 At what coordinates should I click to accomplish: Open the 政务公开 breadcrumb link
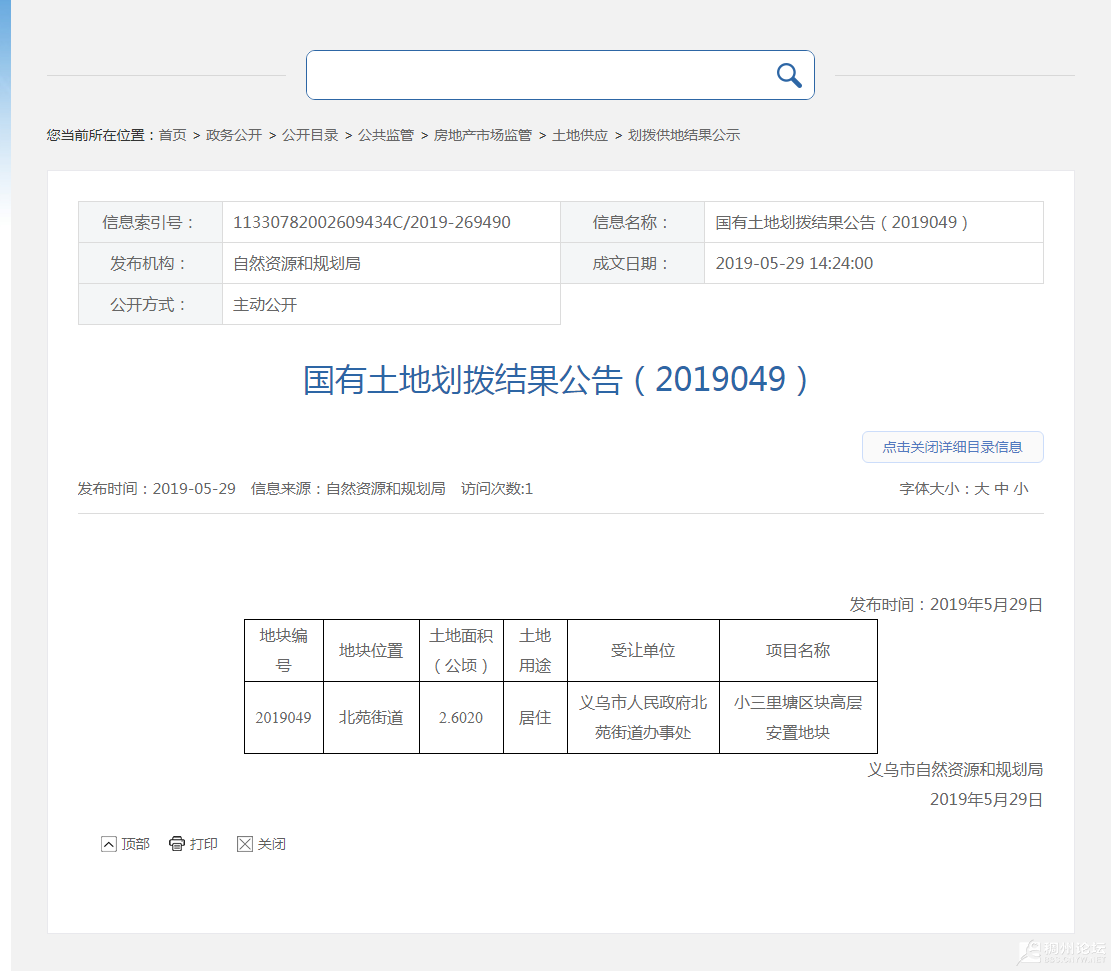pos(234,135)
